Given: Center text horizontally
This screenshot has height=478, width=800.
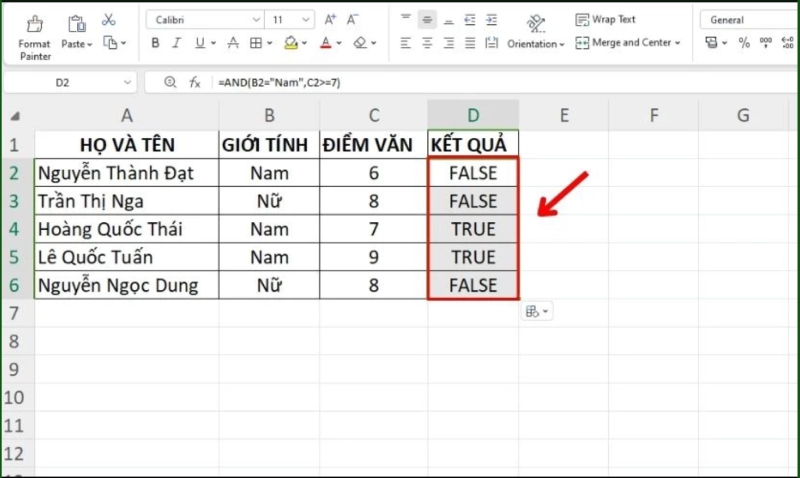Looking at the screenshot, I should pos(427,43).
